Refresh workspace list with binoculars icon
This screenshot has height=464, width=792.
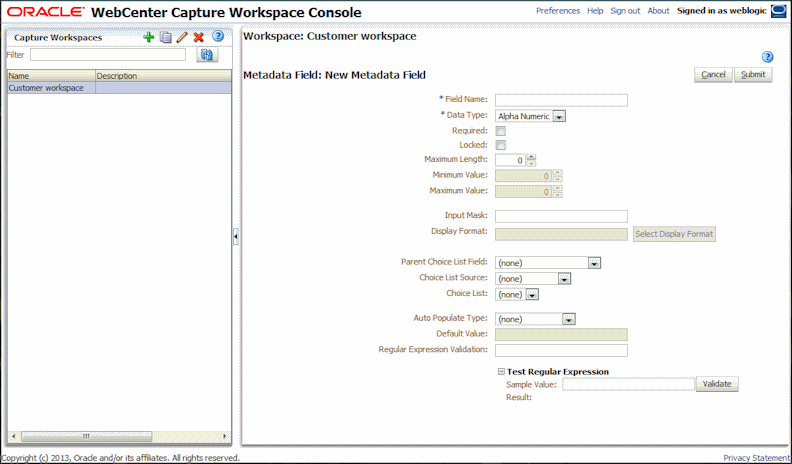207,55
